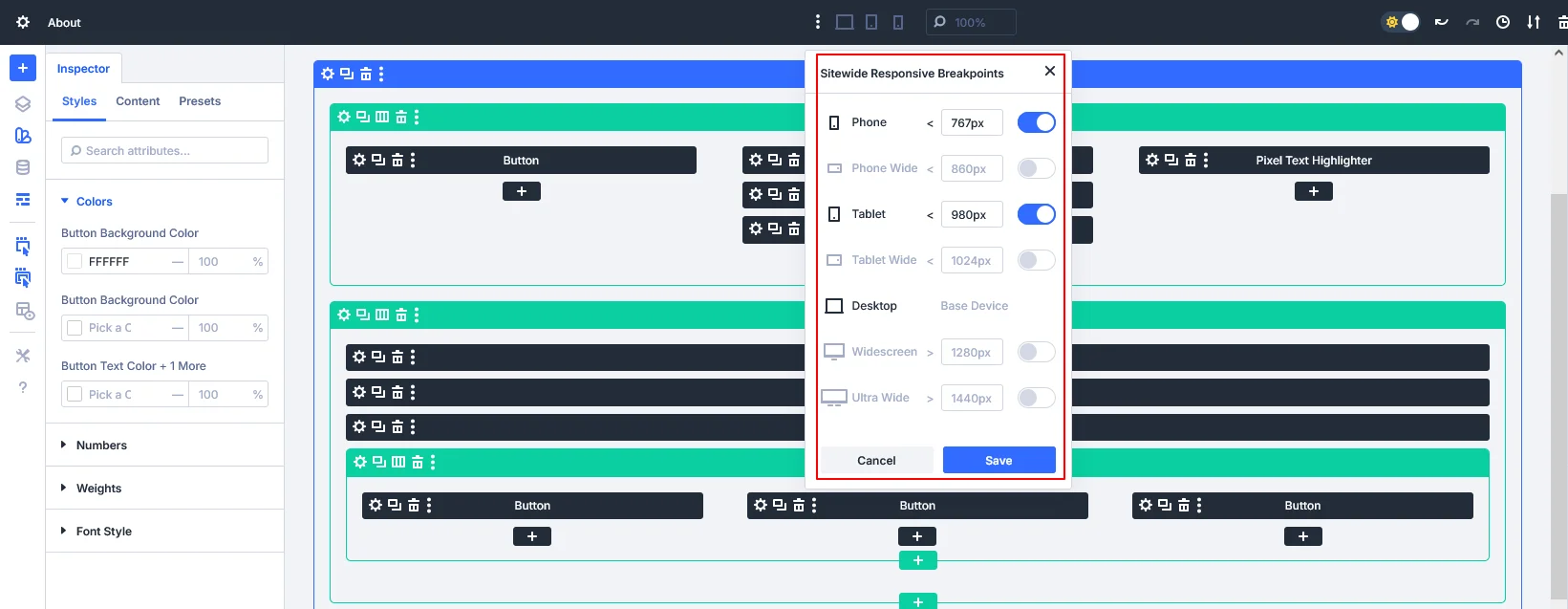Open the wireframe structure sidebar icon
The height and width of the screenshot is (609, 1568).
[23, 199]
